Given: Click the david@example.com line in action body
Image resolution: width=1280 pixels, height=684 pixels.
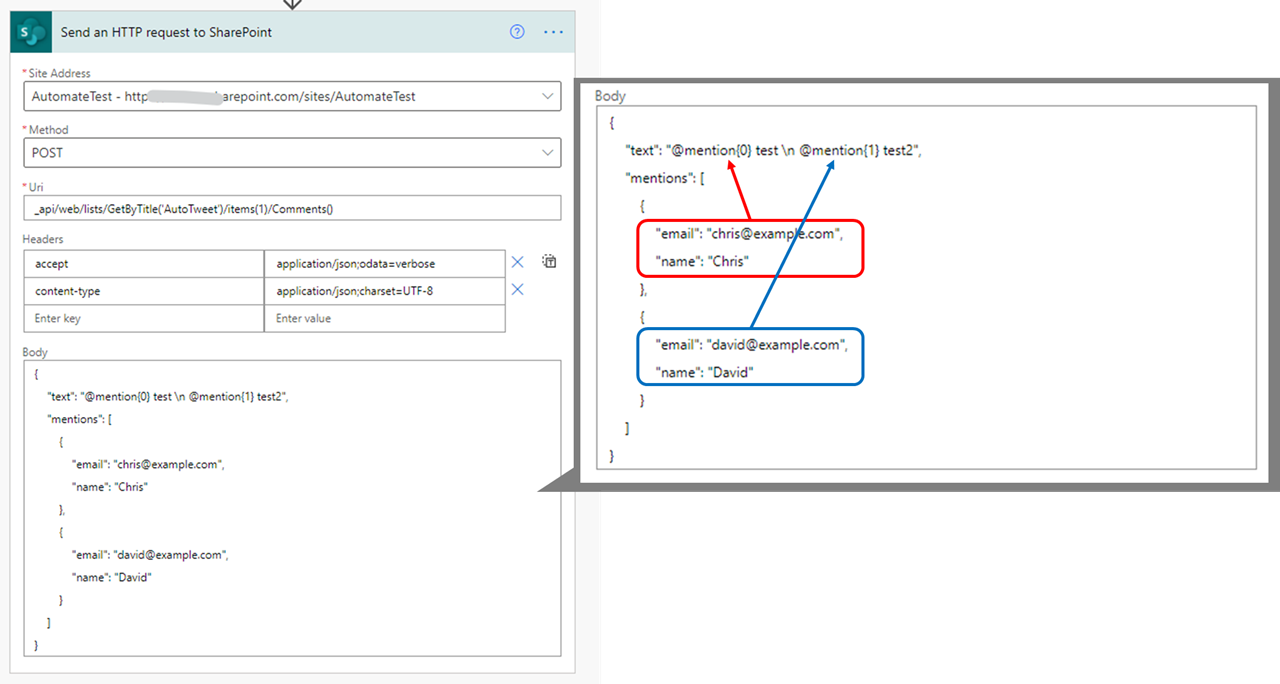Looking at the screenshot, I should (151, 555).
